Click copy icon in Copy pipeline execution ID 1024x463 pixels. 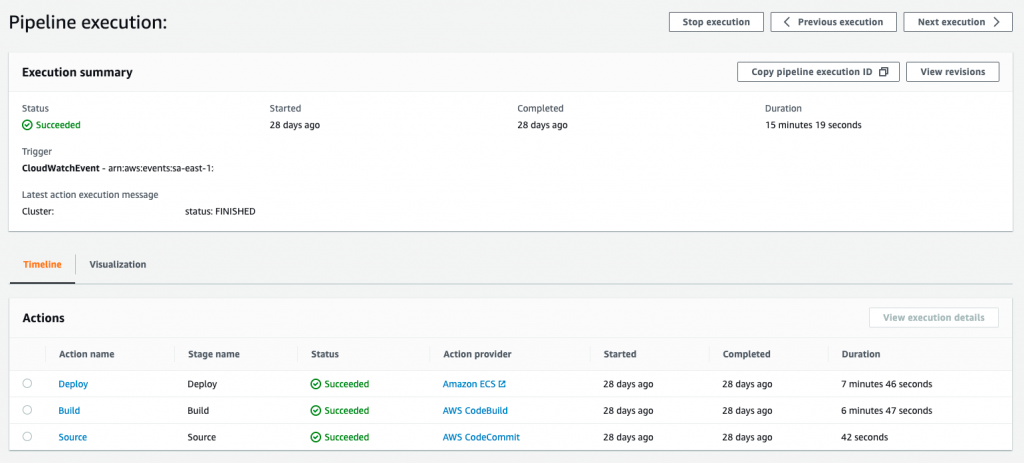[x=884, y=72]
